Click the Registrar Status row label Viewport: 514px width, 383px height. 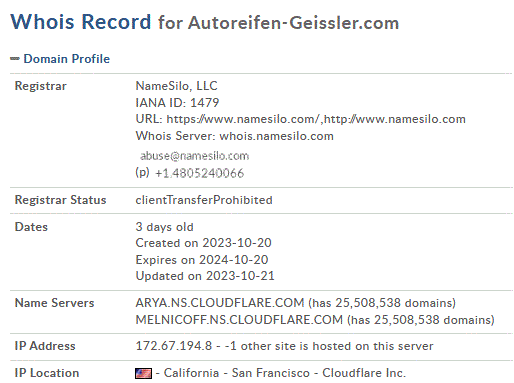pos(60,200)
